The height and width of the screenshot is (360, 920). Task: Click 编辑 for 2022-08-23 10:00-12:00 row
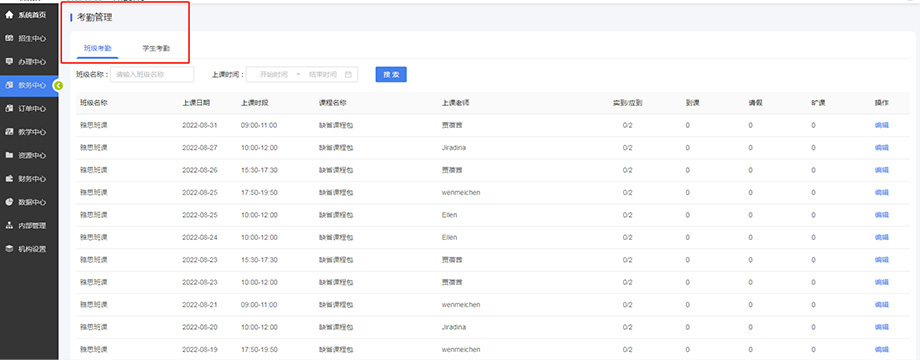pyautogui.click(x=881, y=282)
